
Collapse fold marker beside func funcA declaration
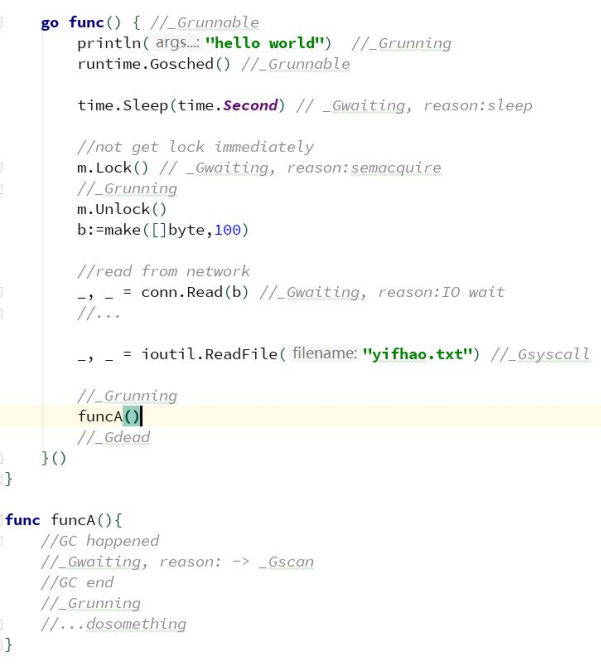point(4,519)
